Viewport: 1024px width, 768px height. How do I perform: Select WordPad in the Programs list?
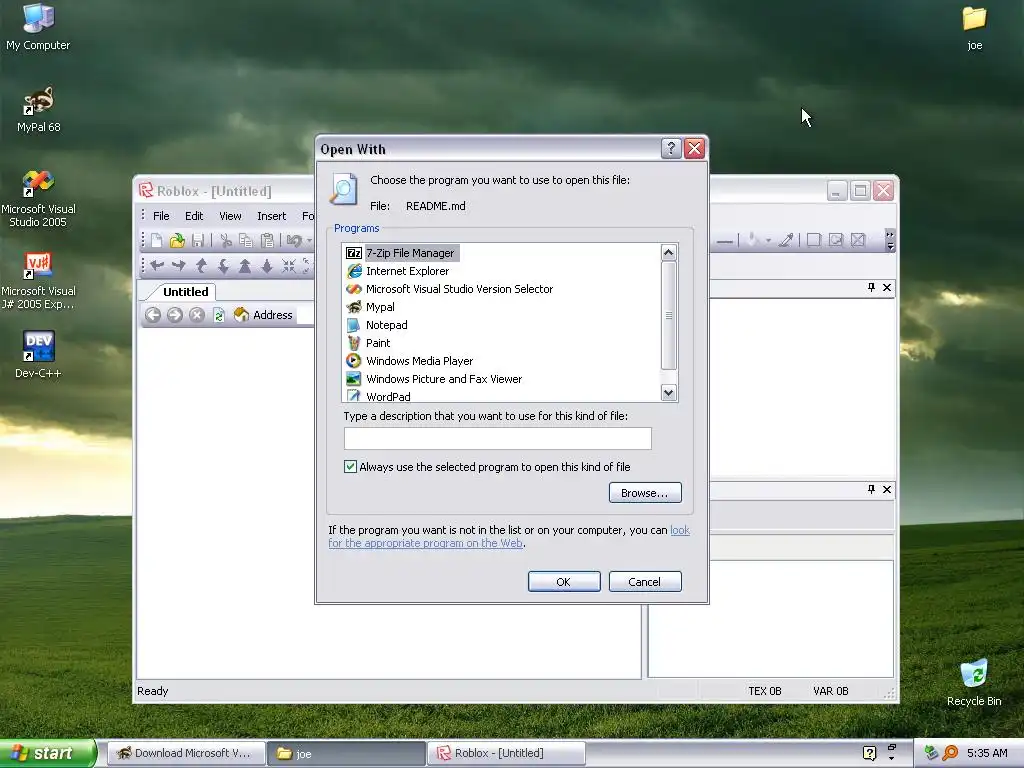(378, 396)
